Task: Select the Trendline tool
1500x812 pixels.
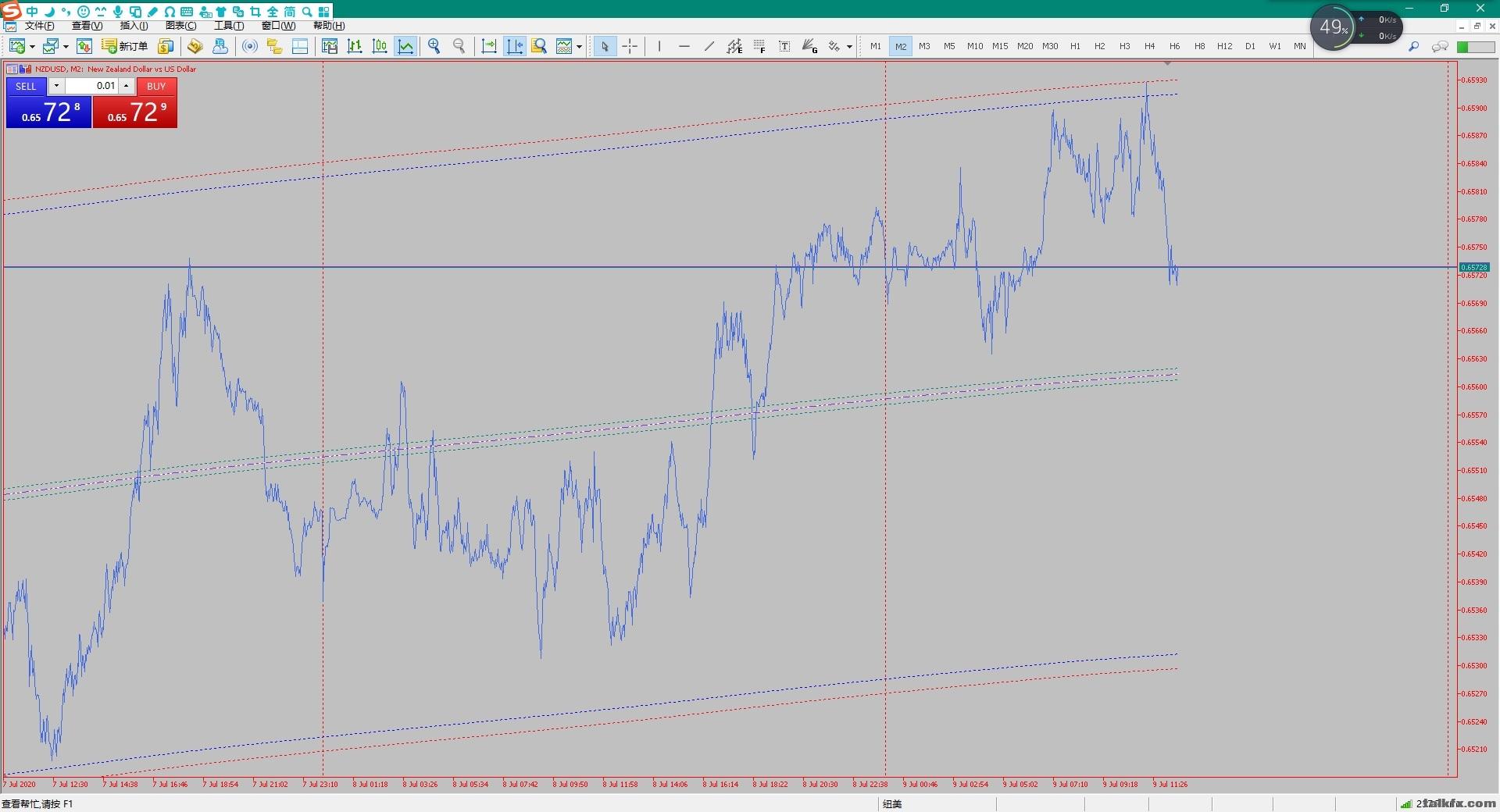Action: point(709,47)
